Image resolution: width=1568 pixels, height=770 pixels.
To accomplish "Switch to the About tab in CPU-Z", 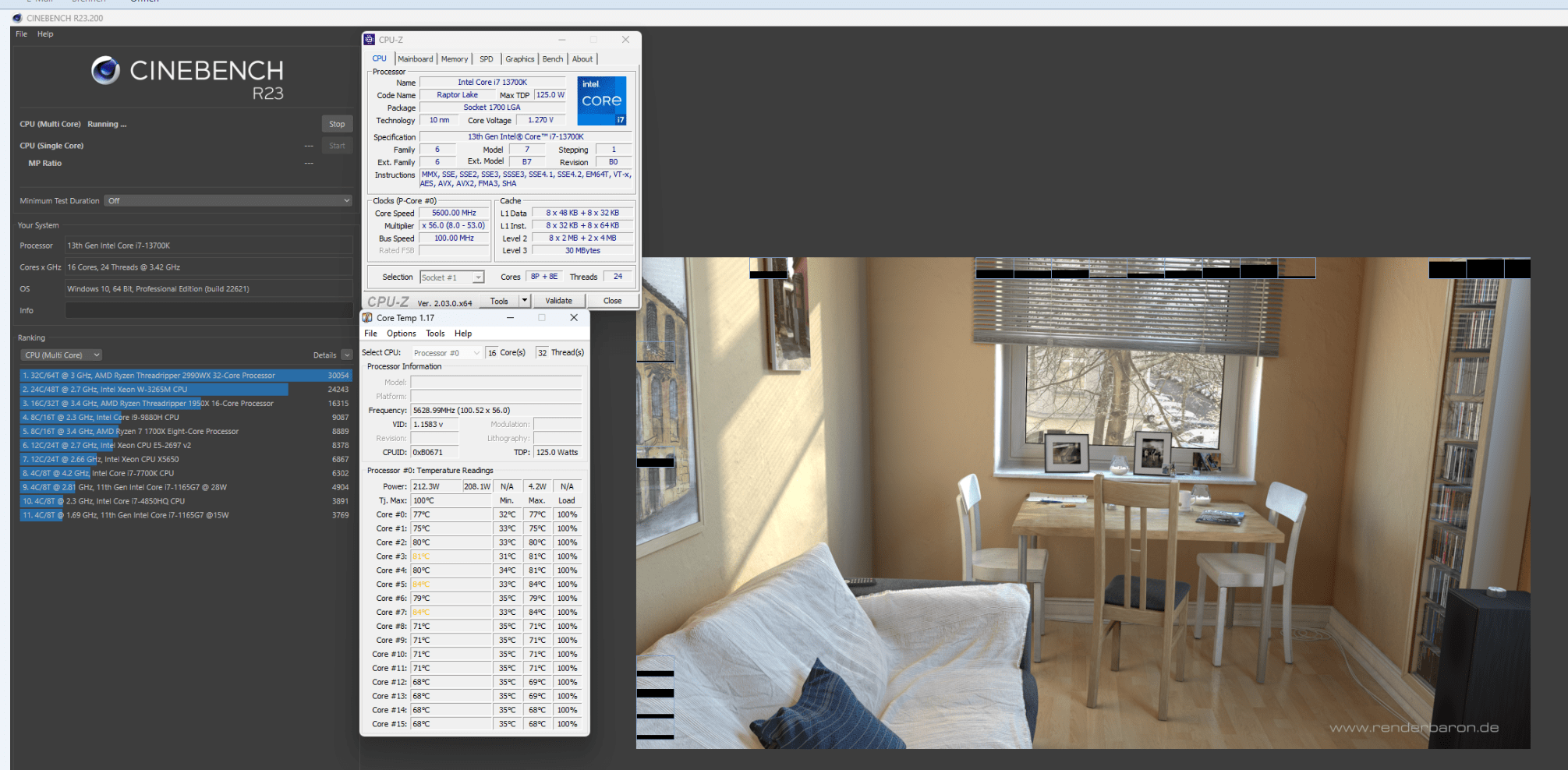I will 582,59.
